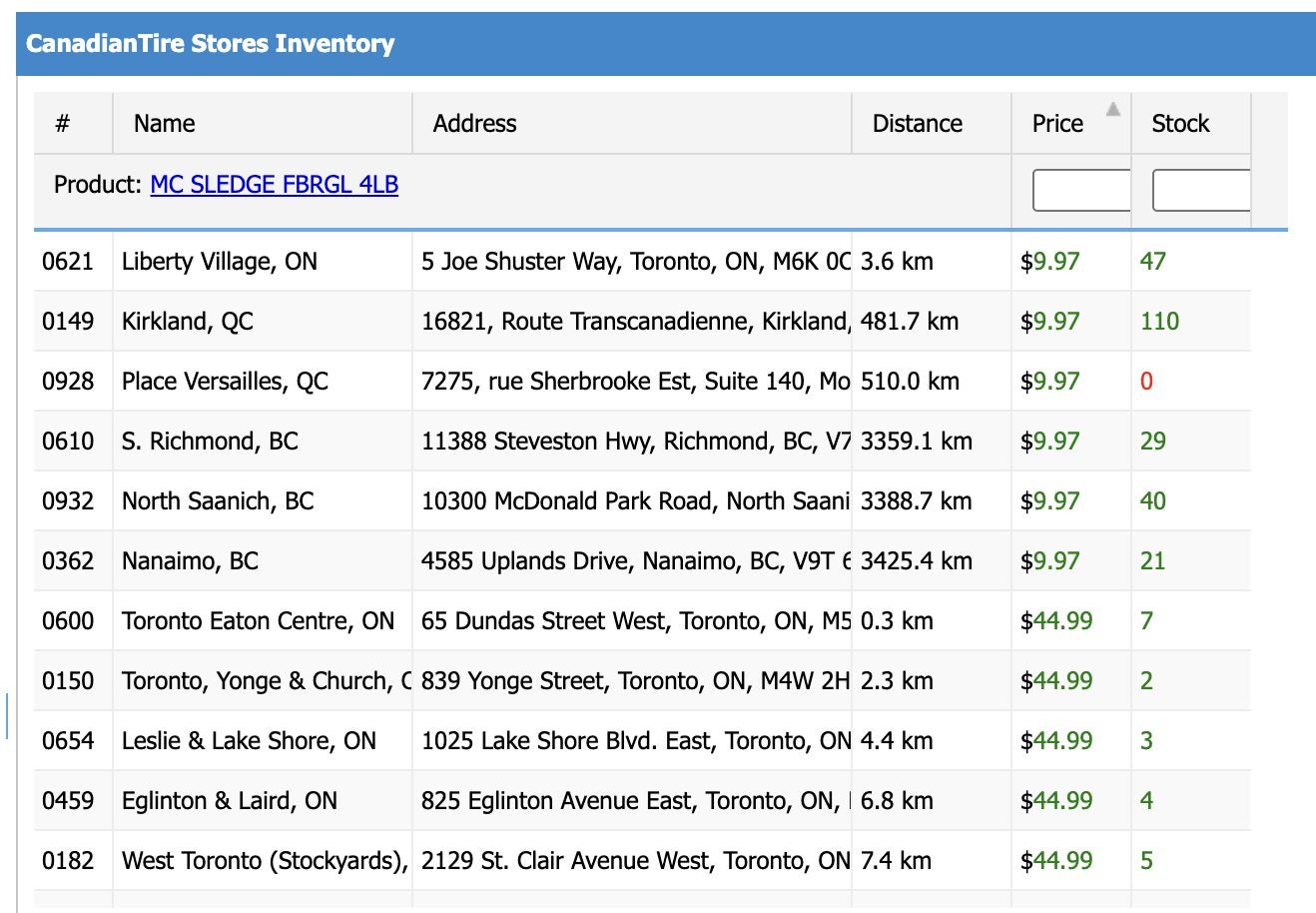Select store number 0932
1316x913 pixels.
coord(68,501)
